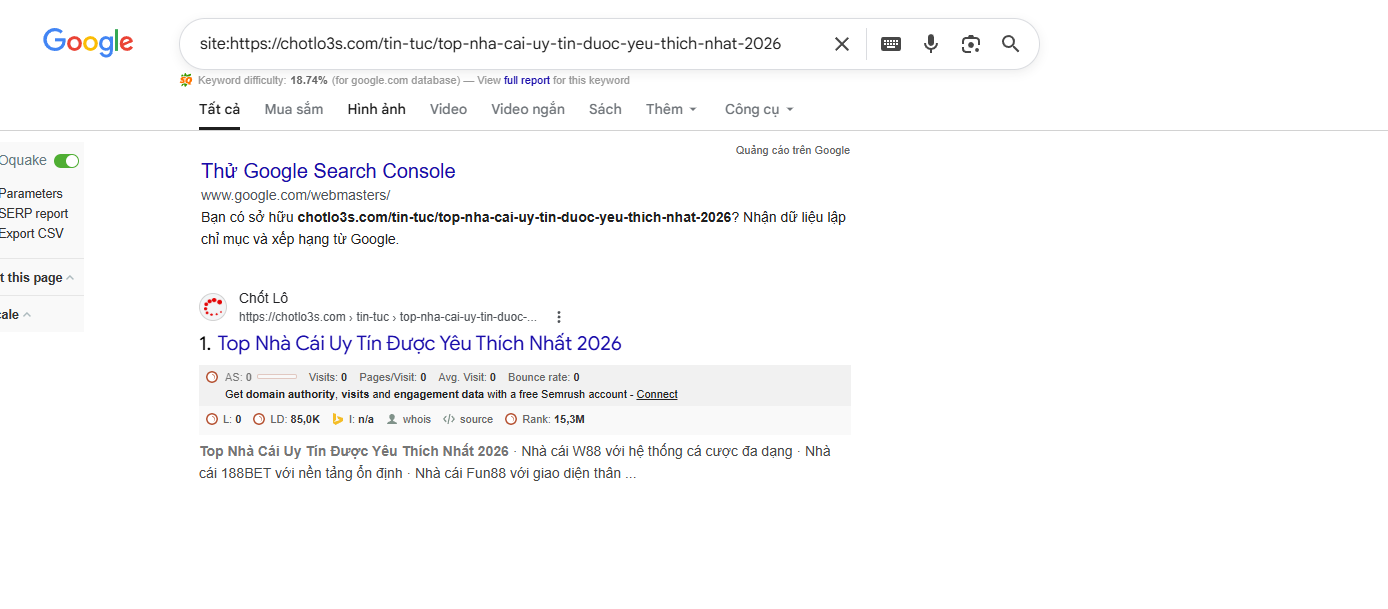Open the whois link

[417, 419]
